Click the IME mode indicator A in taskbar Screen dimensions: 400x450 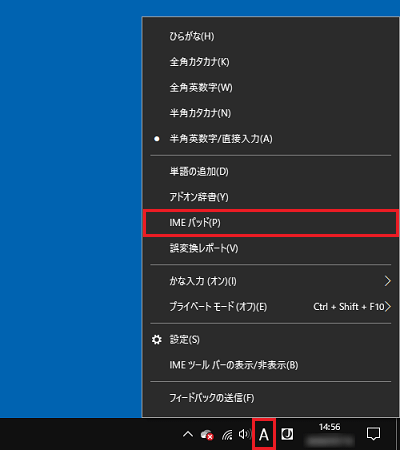pyautogui.click(x=264, y=434)
